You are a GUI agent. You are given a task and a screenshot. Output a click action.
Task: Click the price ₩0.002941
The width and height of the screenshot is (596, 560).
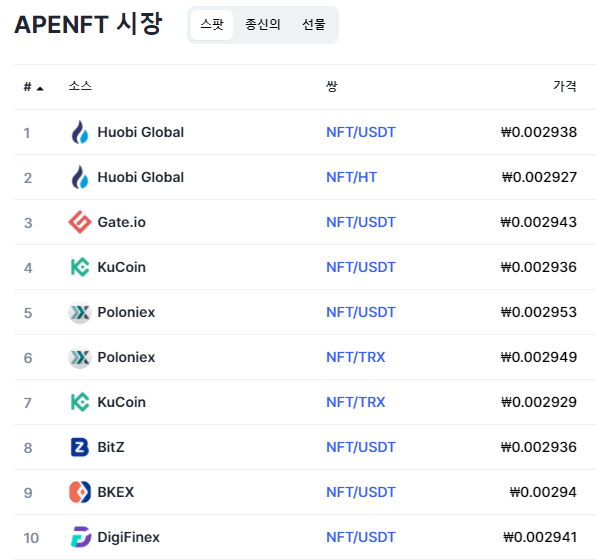click(x=540, y=537)
